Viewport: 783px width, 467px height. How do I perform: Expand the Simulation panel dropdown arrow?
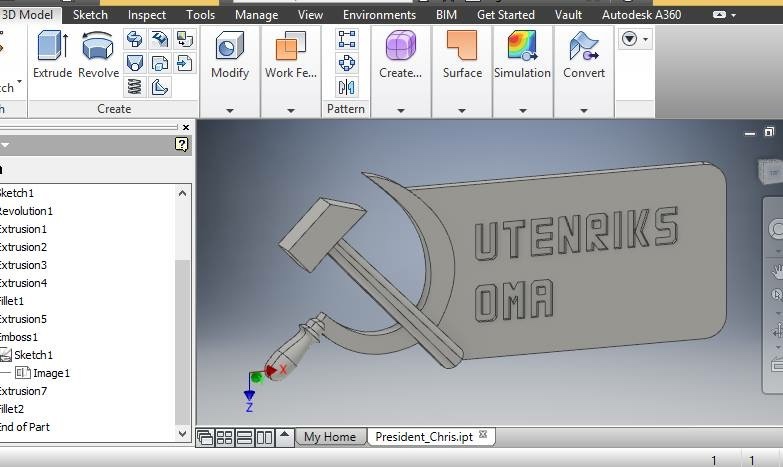(523, 110)
